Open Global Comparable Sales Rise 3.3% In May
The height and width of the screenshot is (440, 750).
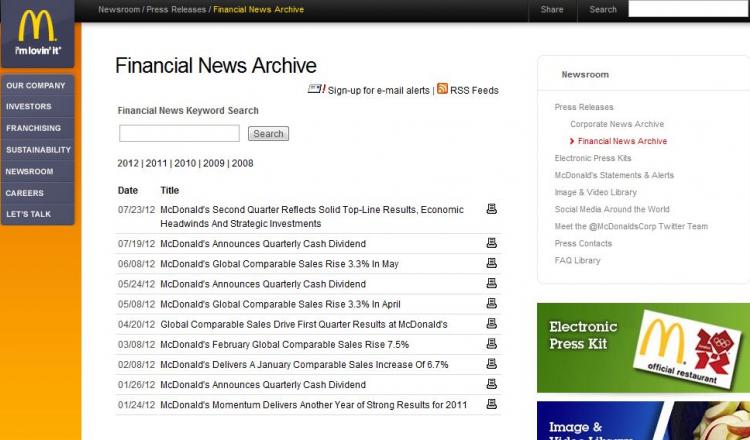pos(279,264)
